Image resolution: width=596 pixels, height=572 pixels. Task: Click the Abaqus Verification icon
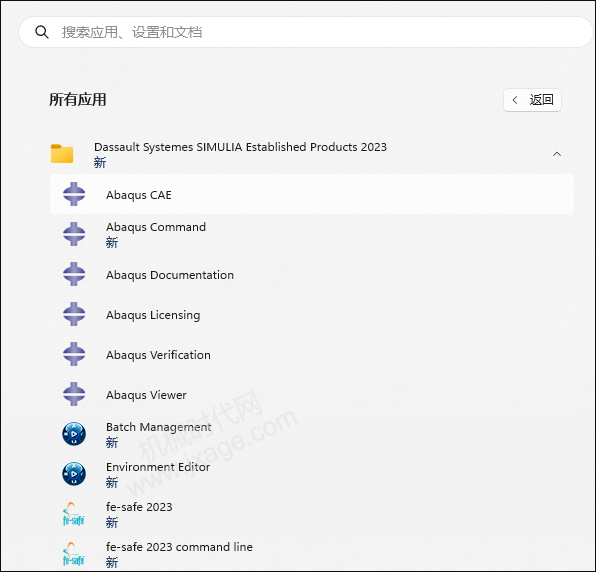[74, 354]
